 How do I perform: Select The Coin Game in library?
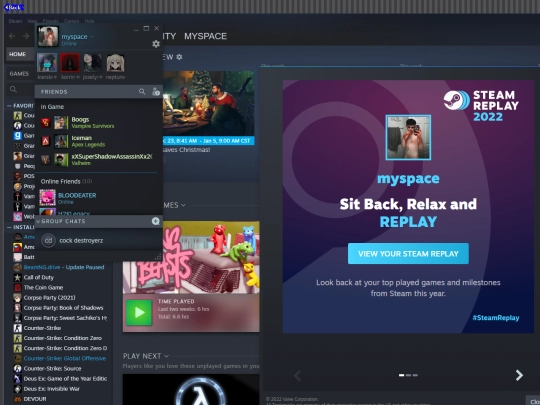coord(43,288)
